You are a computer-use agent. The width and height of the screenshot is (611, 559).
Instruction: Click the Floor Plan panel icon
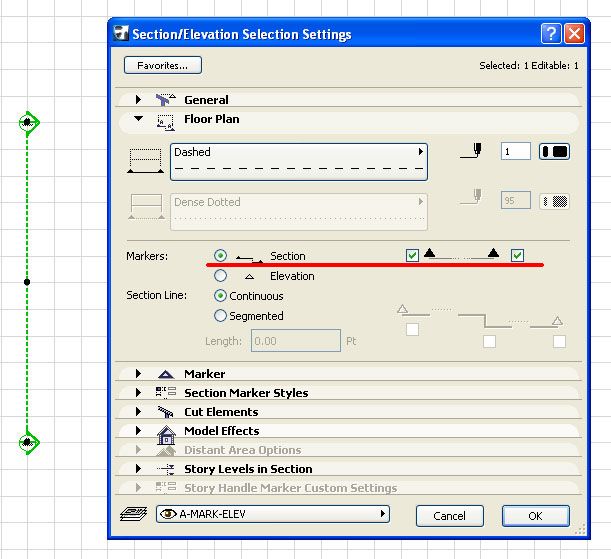pos(166,122)
